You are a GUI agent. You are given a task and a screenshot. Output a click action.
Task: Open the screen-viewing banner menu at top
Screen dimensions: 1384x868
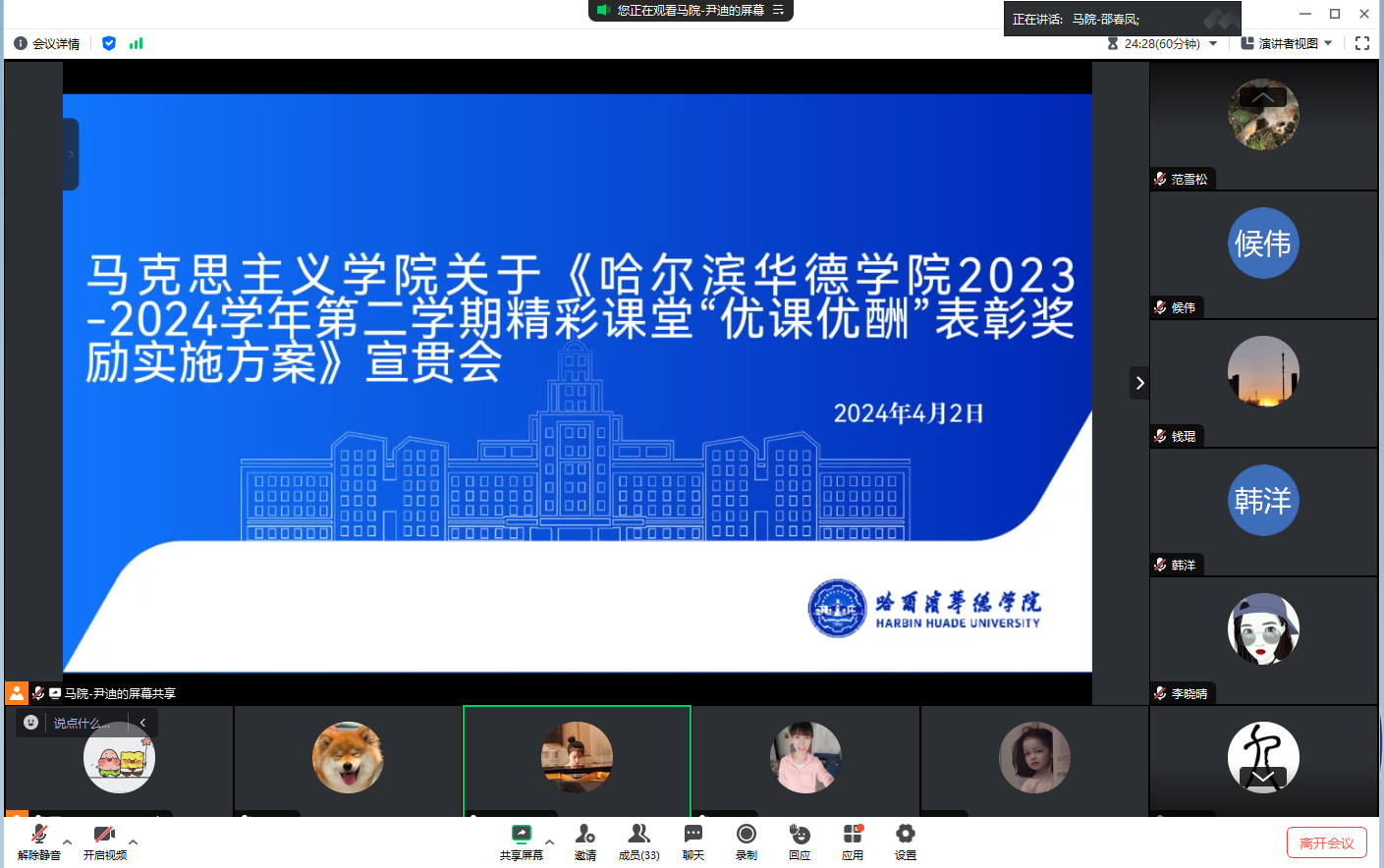(779, 10)
